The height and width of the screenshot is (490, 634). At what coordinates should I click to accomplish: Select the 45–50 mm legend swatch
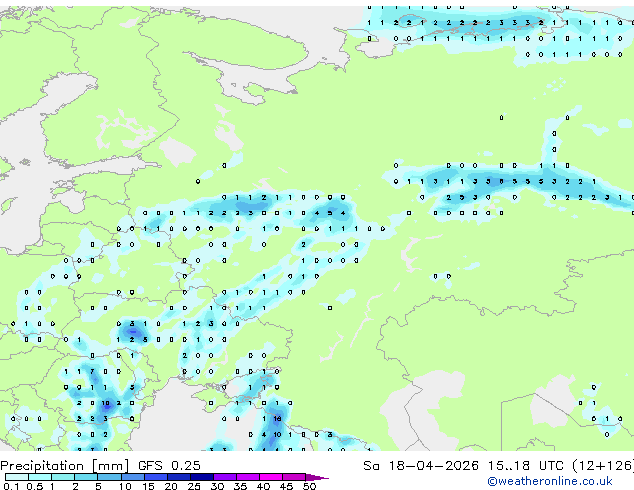tap(294, 477)
